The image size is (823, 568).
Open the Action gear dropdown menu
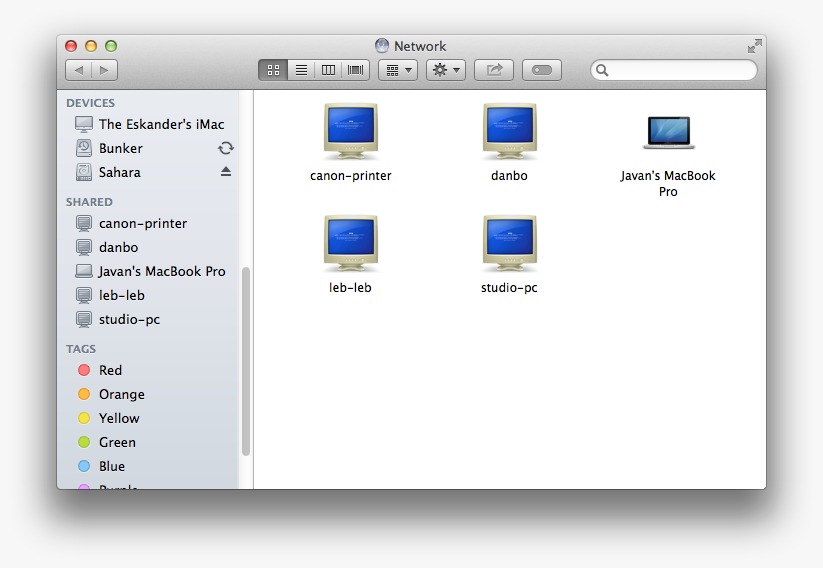(445, 70)
